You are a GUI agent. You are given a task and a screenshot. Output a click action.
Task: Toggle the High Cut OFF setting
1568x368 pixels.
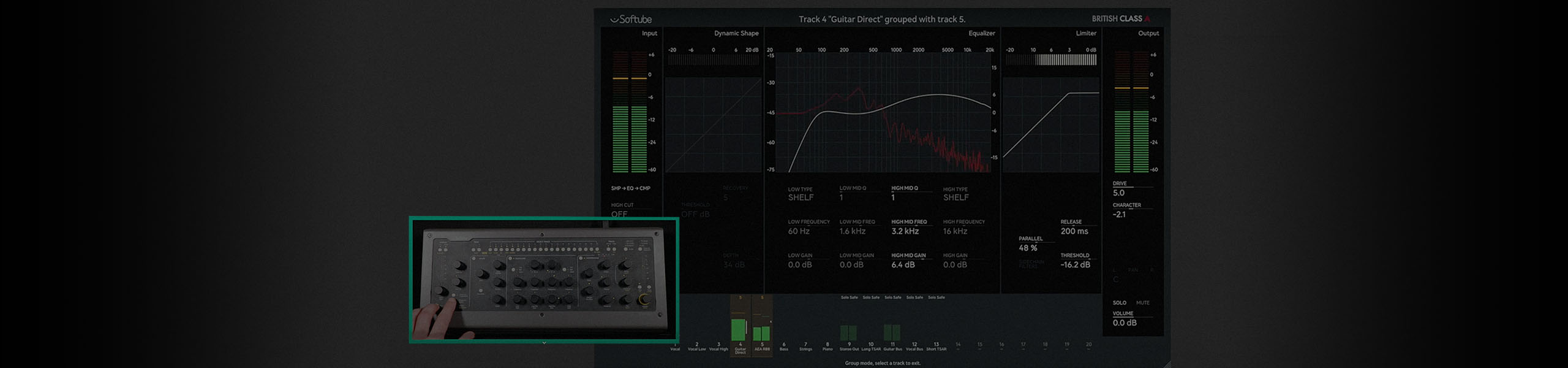pos(619,214)
